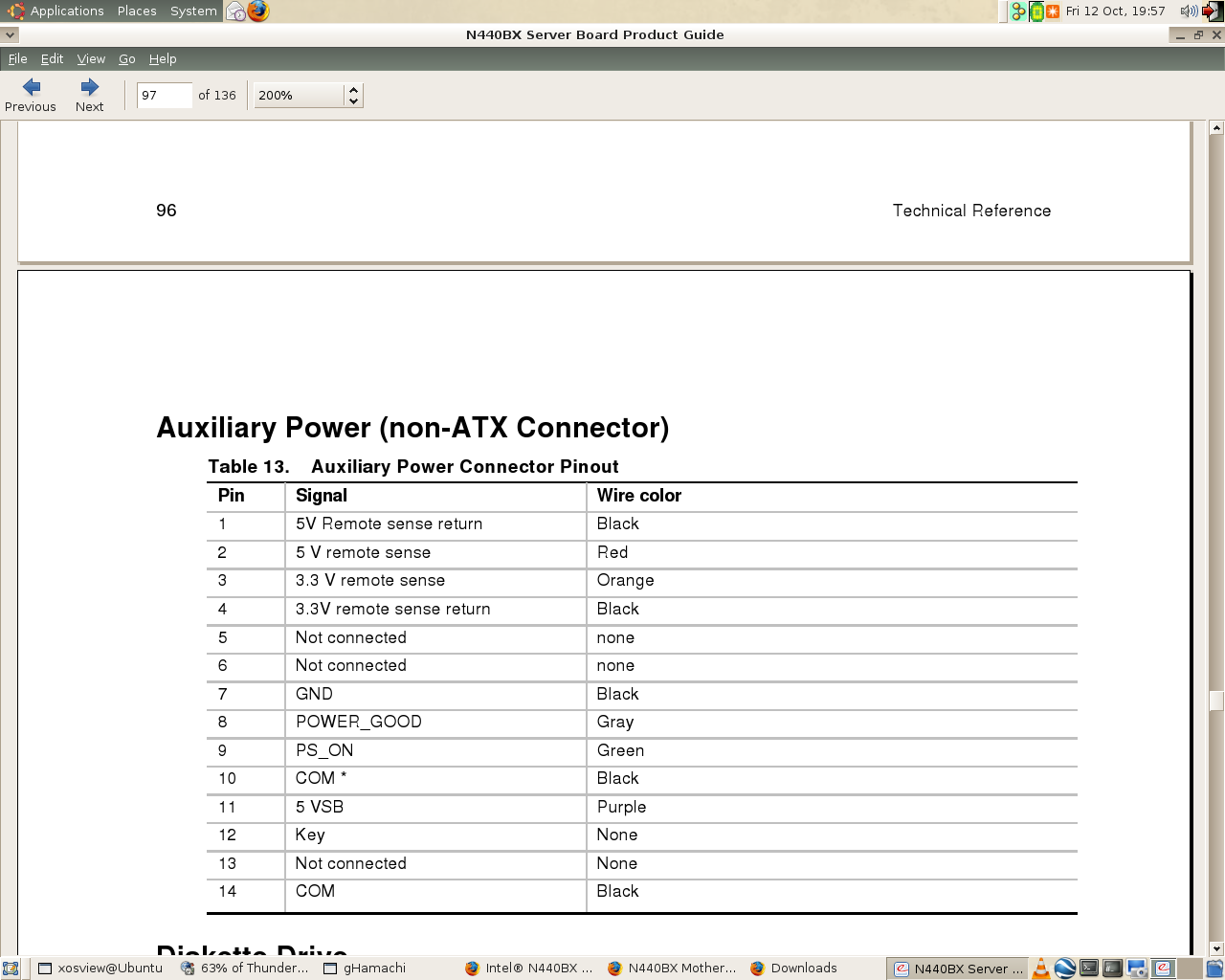Click the vertical scrollbar up arrow
The height and width of the screenshot is (980, 1225).
click(x=1216, y=127)
